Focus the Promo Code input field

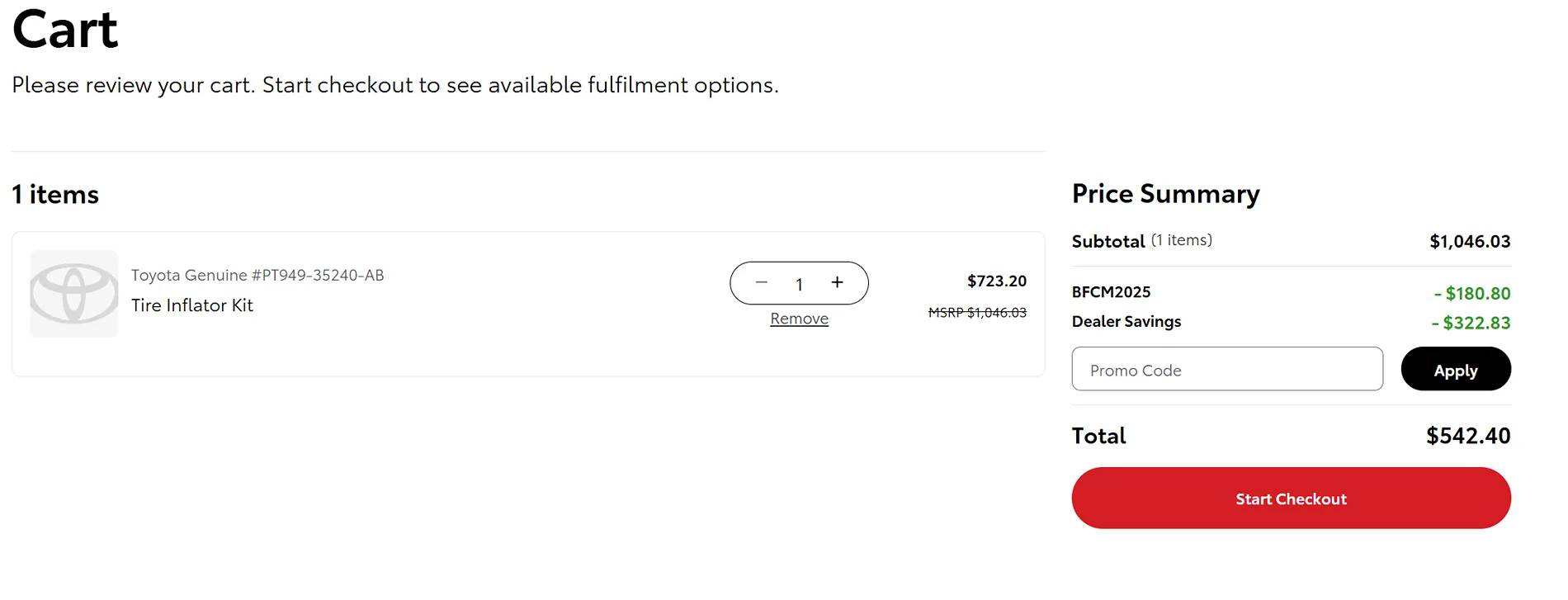point(1226,369)
